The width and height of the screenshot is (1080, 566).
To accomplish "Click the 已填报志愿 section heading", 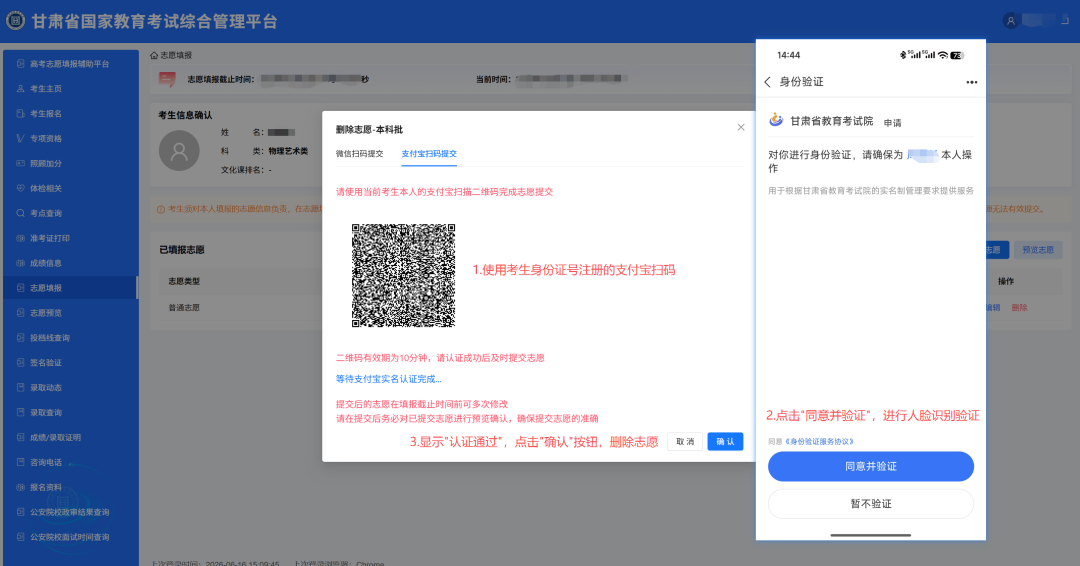I will pos(182,250).
